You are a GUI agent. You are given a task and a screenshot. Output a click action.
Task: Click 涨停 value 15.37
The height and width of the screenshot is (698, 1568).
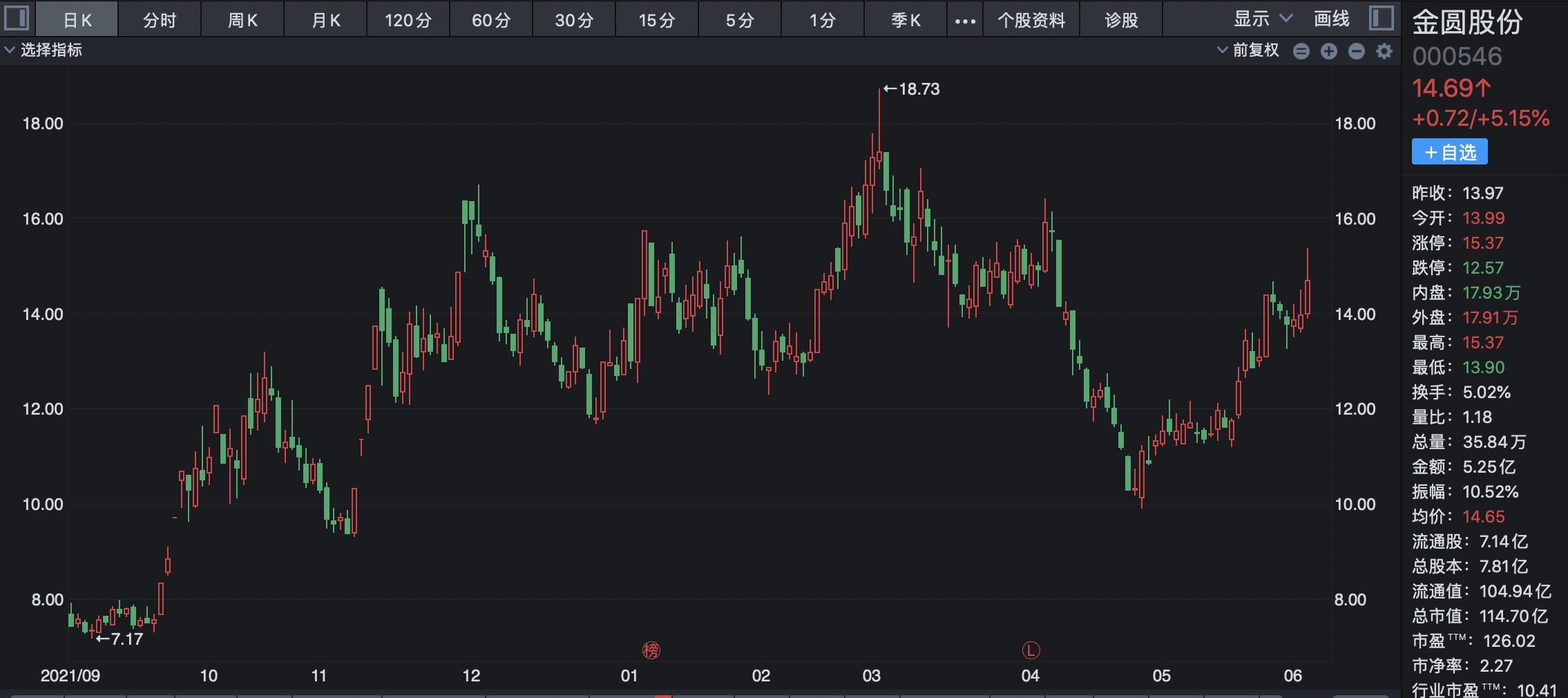tap(1483, 243)
